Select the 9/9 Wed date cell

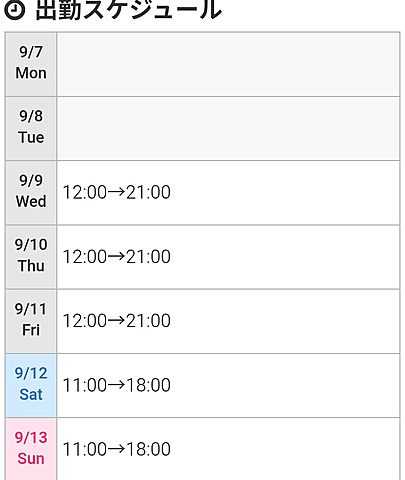[31, 193]
